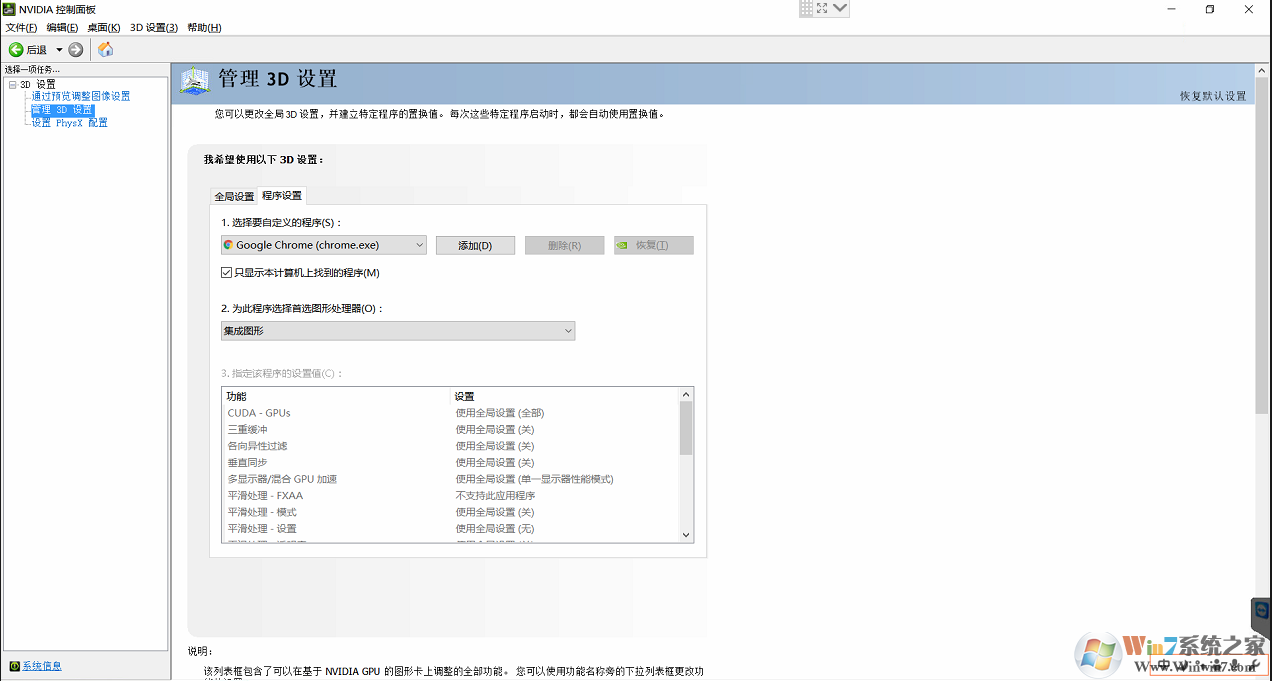The image size is (1272, 681).
Task: Click the 添加(D) button
Action: (x=475, y=244)
